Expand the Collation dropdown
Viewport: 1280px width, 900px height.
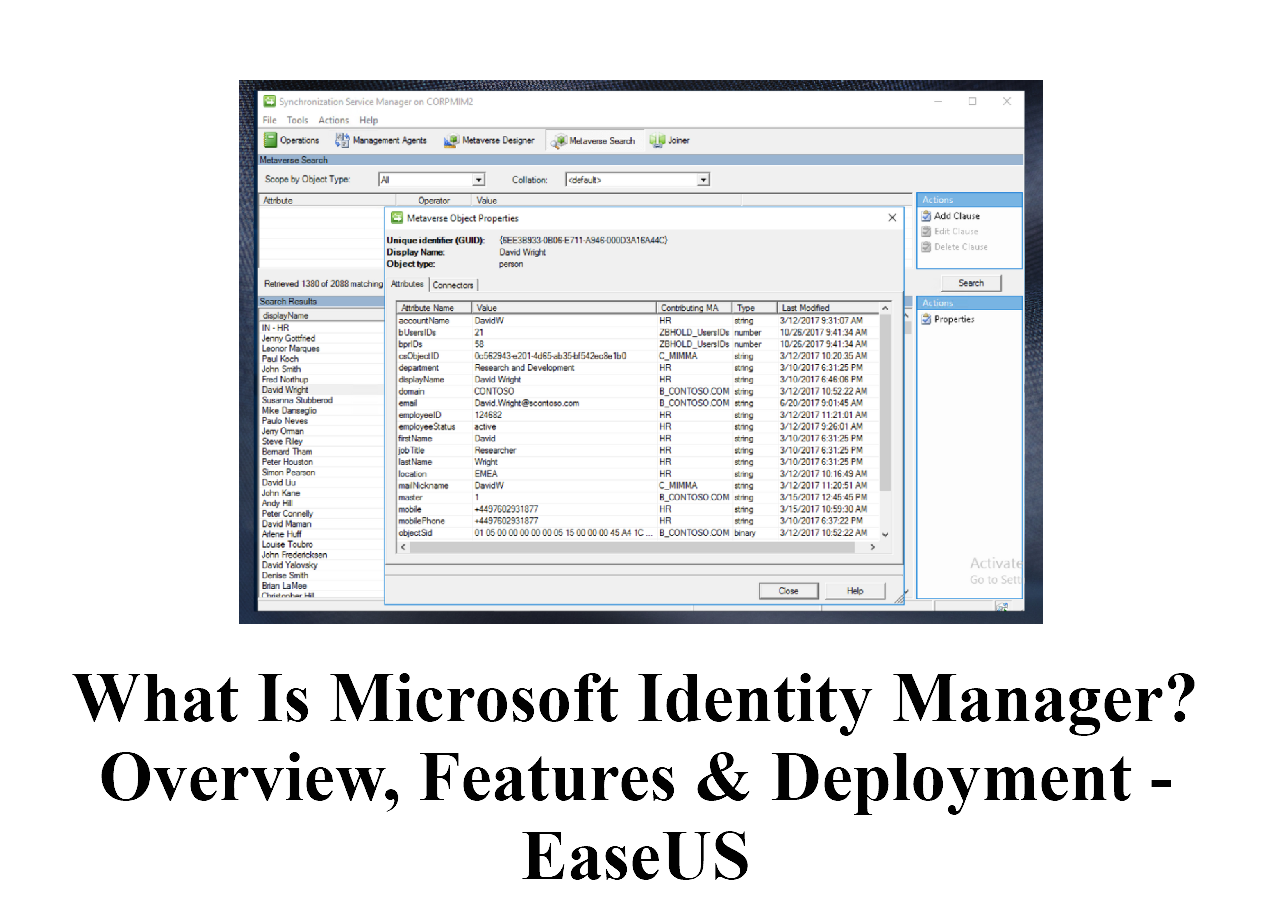pos(703,180)
